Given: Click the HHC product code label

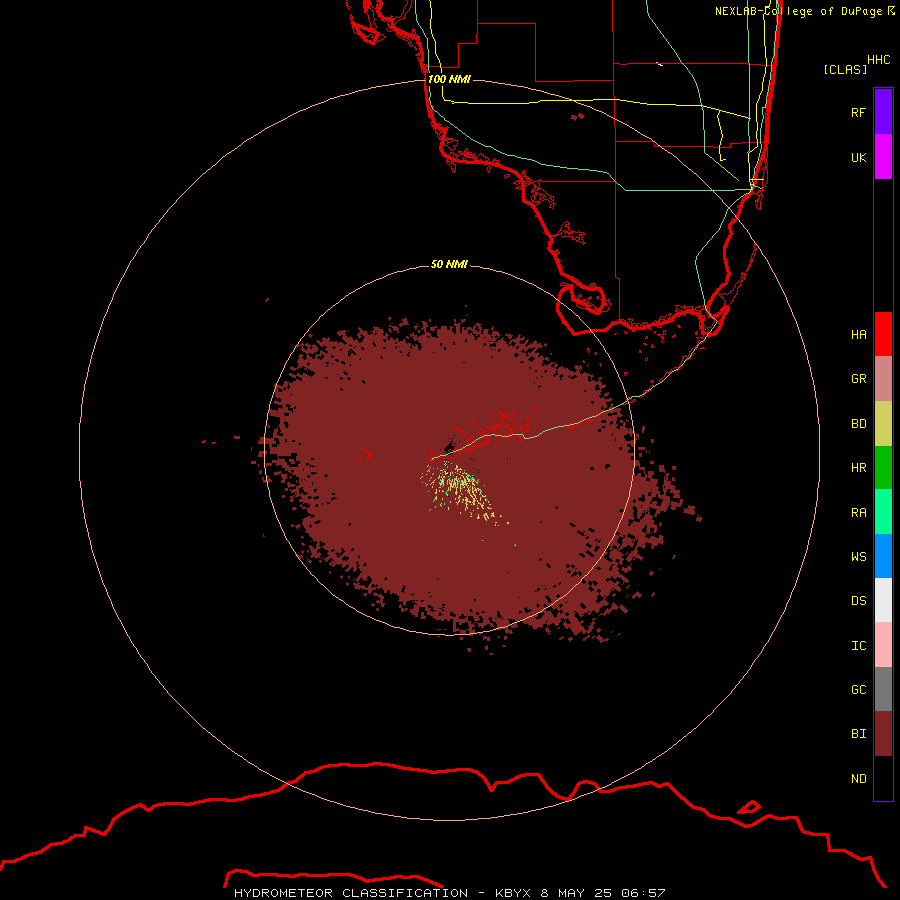Looking at the screenshot, I should pos(878,60).
